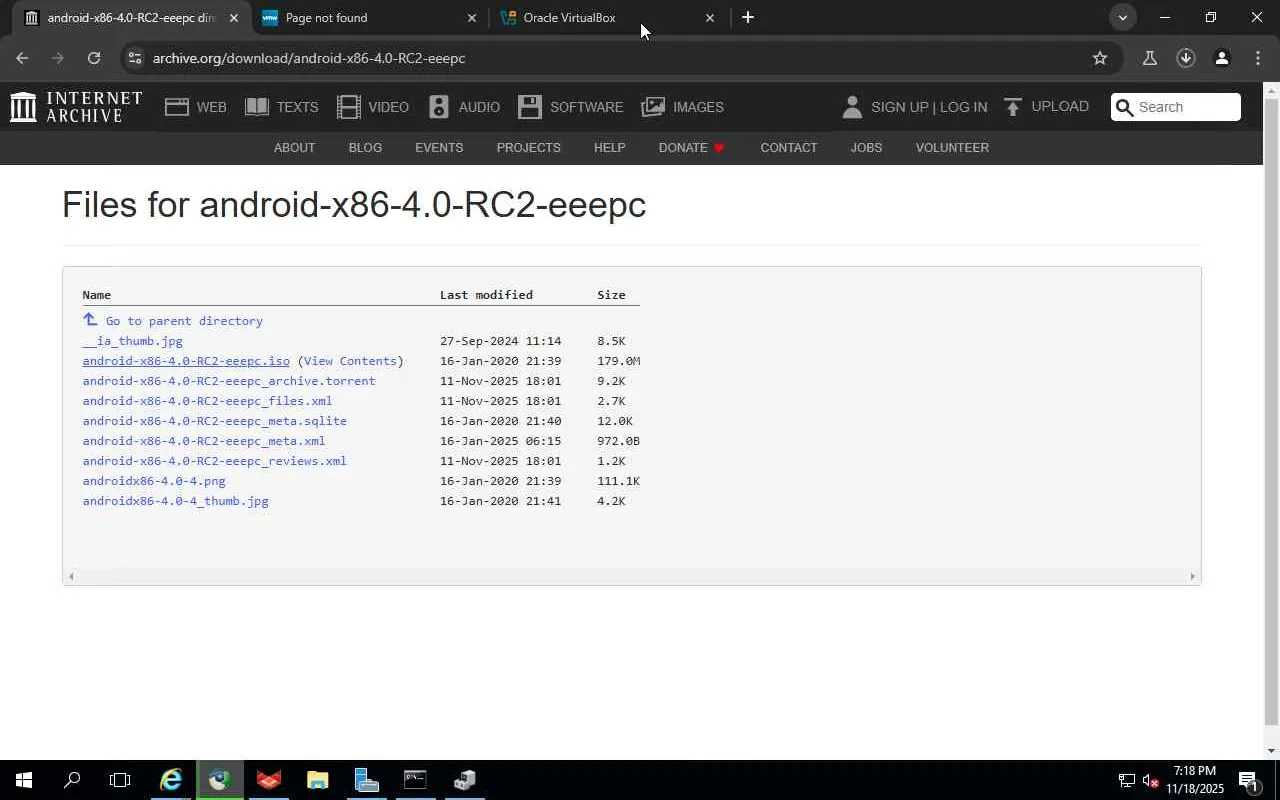Click the taskbar network icon
1280x800 pixels.
pos(1126,780)
